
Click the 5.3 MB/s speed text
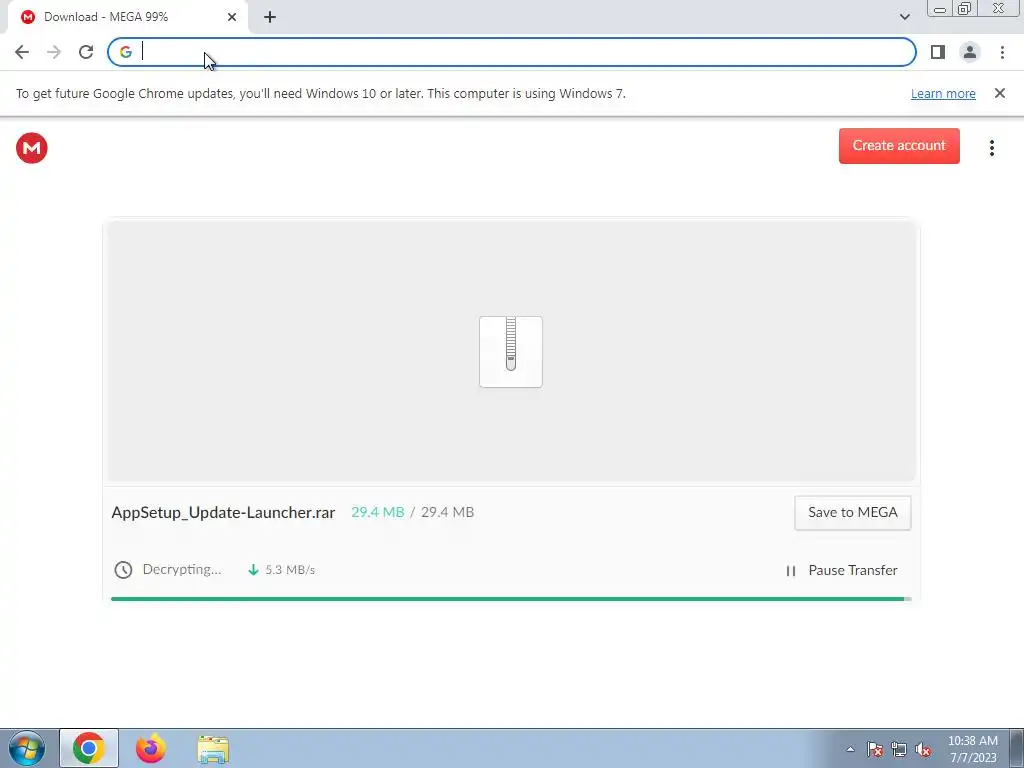[290, 570]
